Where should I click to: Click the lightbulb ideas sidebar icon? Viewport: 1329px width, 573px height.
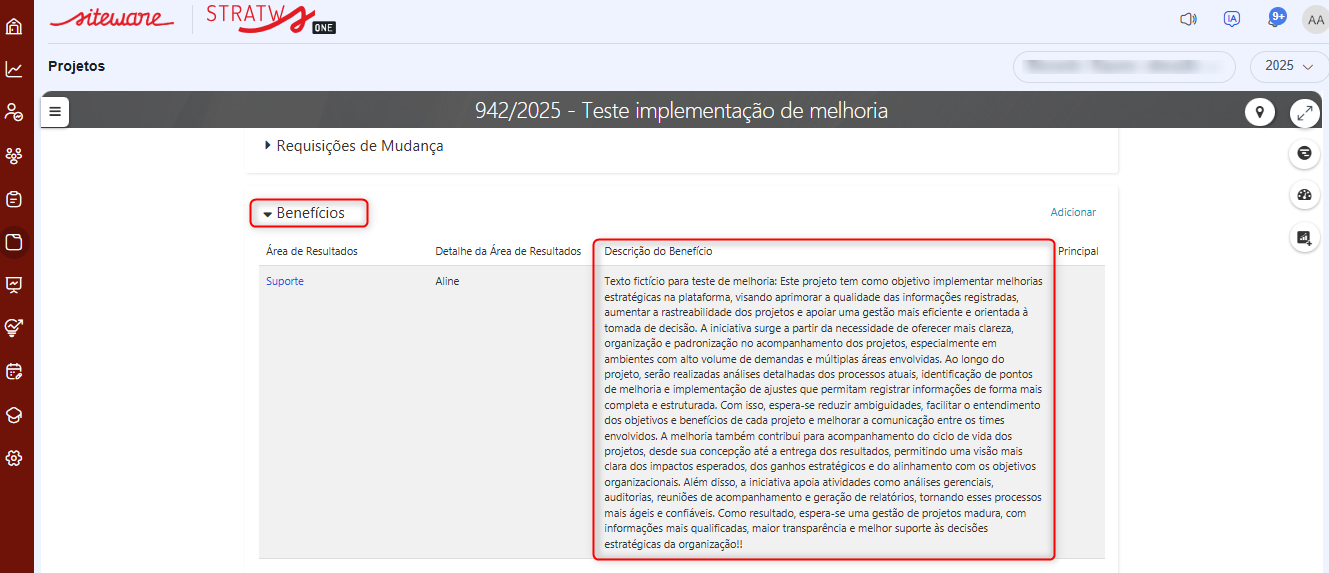[x=14, y=327]
